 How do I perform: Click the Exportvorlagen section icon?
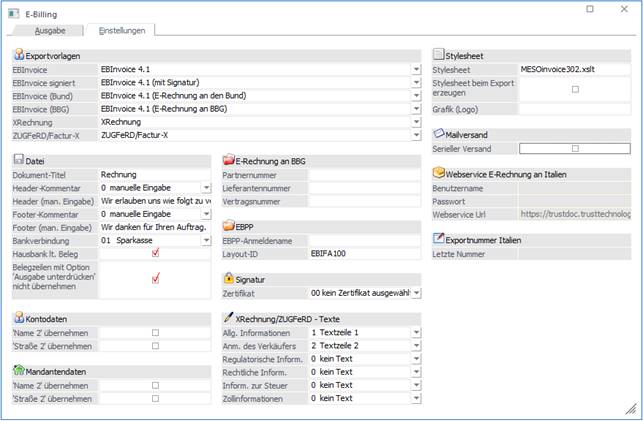pos(18,57)
